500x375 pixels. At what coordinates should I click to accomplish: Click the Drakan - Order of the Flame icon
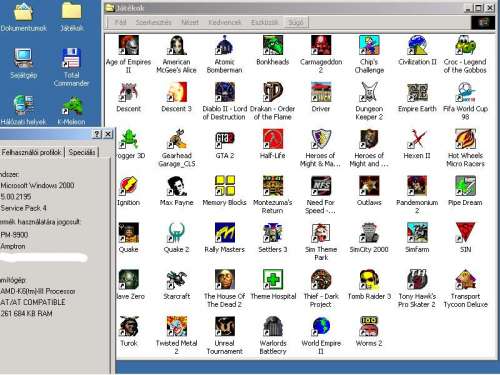(273, 92)
